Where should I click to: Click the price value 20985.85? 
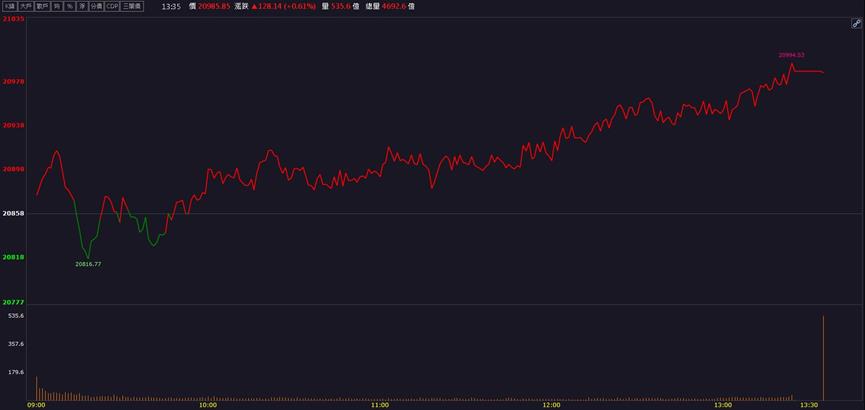pos(213,6)
